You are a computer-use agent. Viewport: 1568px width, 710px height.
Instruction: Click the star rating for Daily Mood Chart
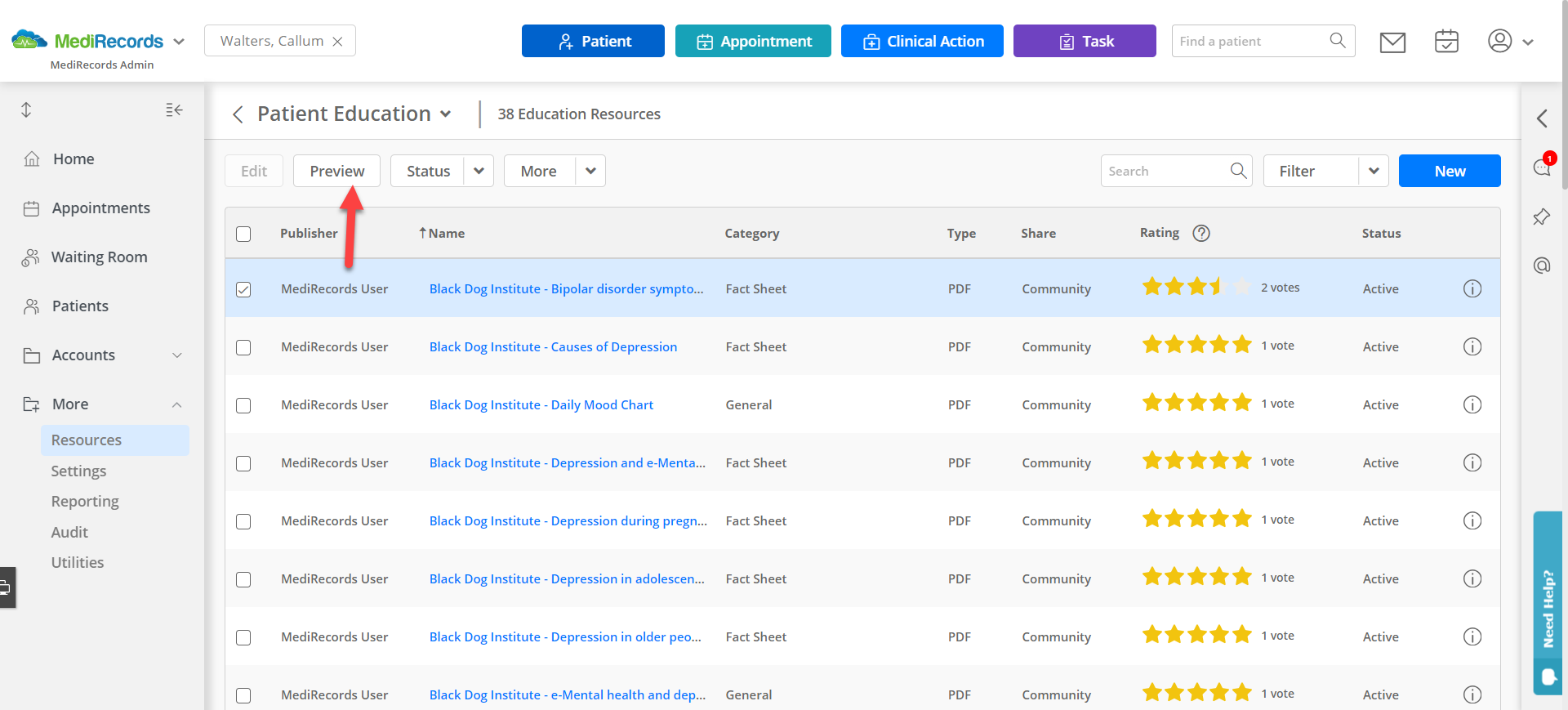tap(1196, 403)
